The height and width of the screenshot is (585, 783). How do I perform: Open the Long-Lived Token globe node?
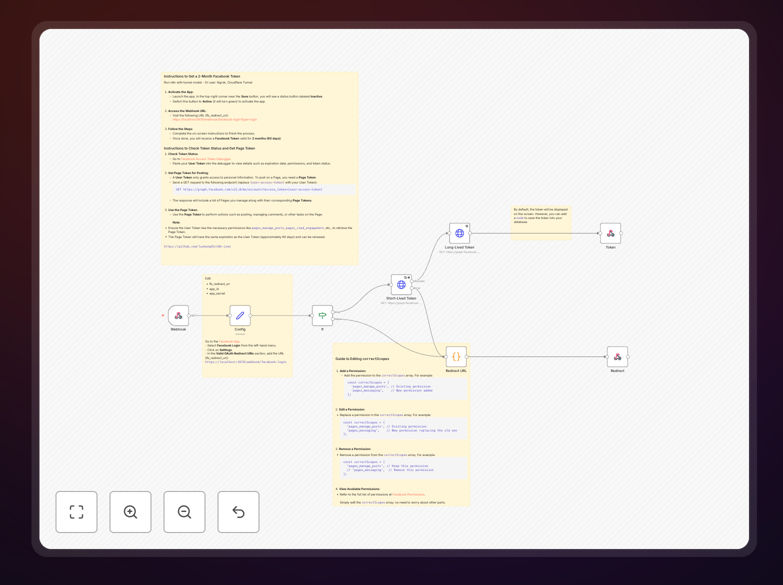click(459, 233)
